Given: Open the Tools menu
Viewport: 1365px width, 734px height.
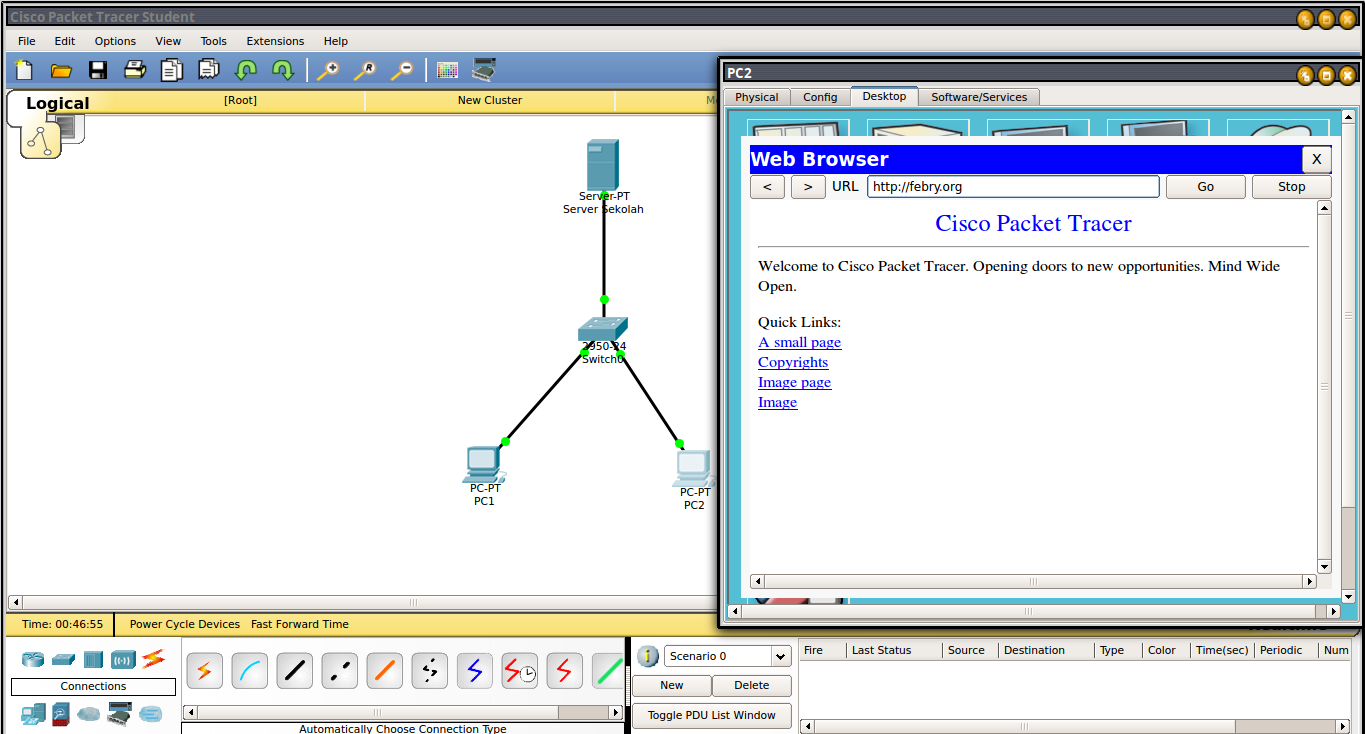Looking at the screenshot, I should [214, 41].
